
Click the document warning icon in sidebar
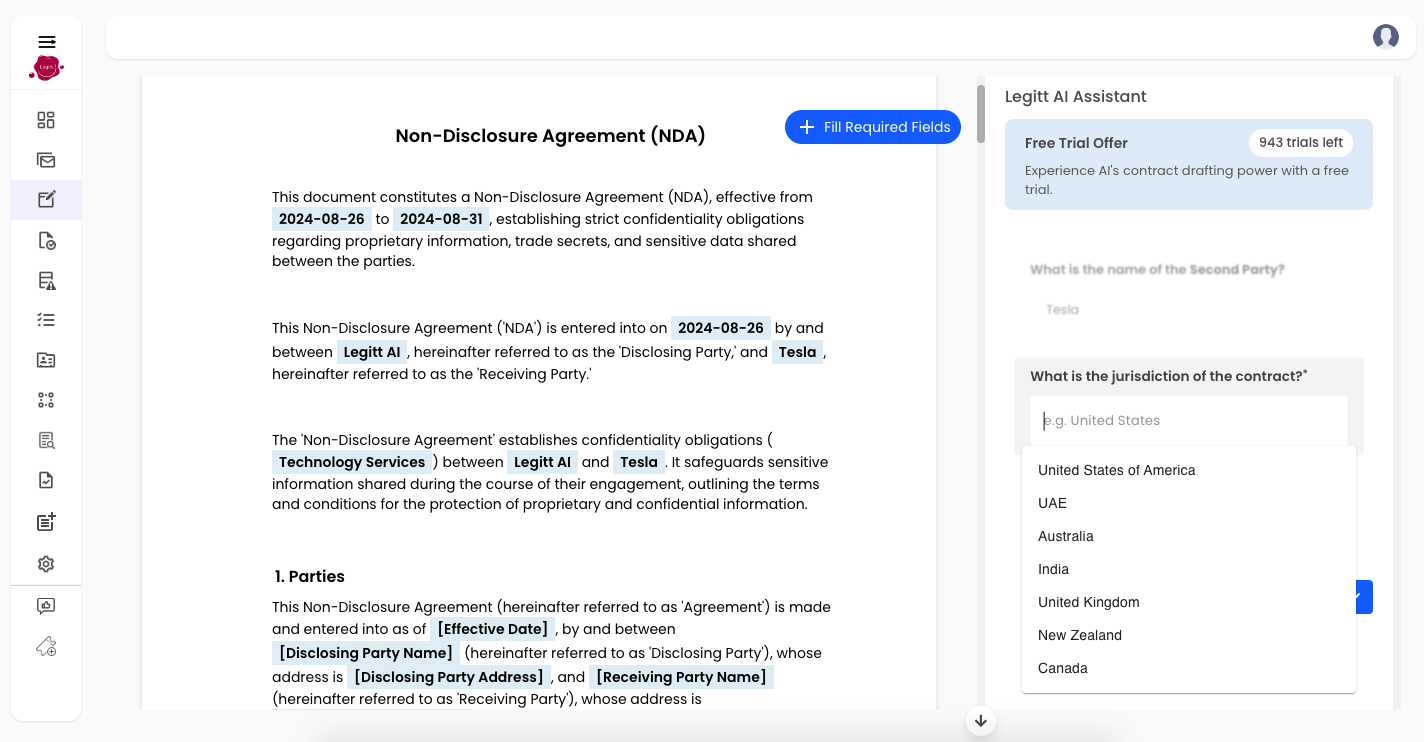point(46,280)
